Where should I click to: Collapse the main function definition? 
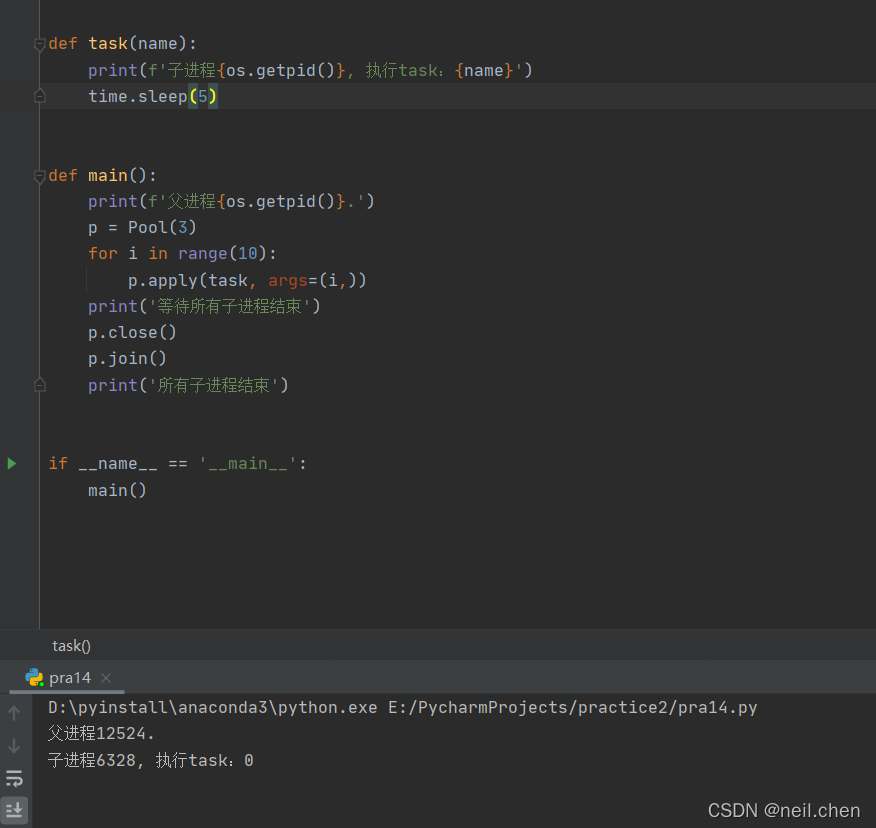pyautogui.click(x=39, y=175)
